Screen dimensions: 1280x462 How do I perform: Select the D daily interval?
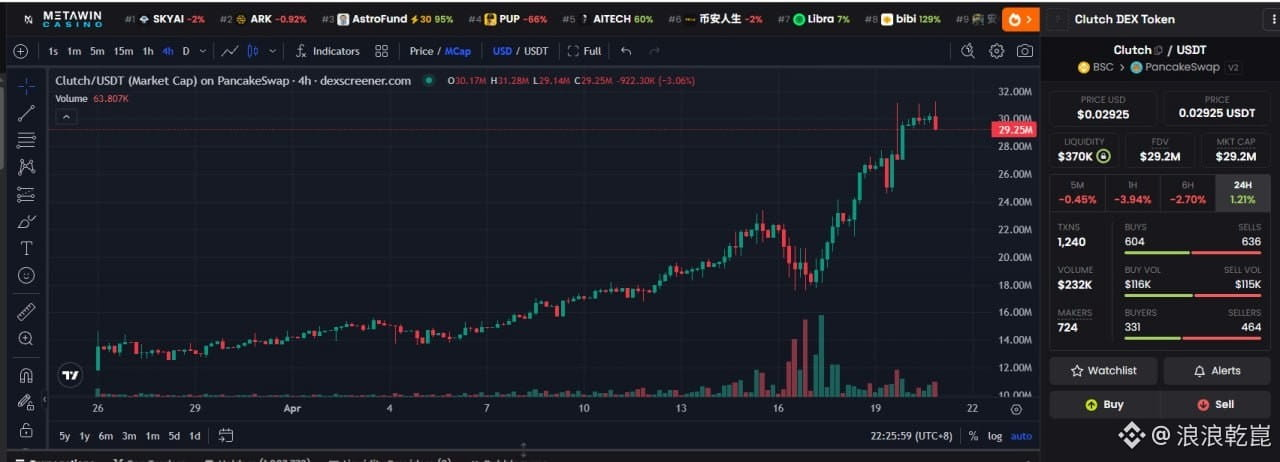(x=186, y=51)
